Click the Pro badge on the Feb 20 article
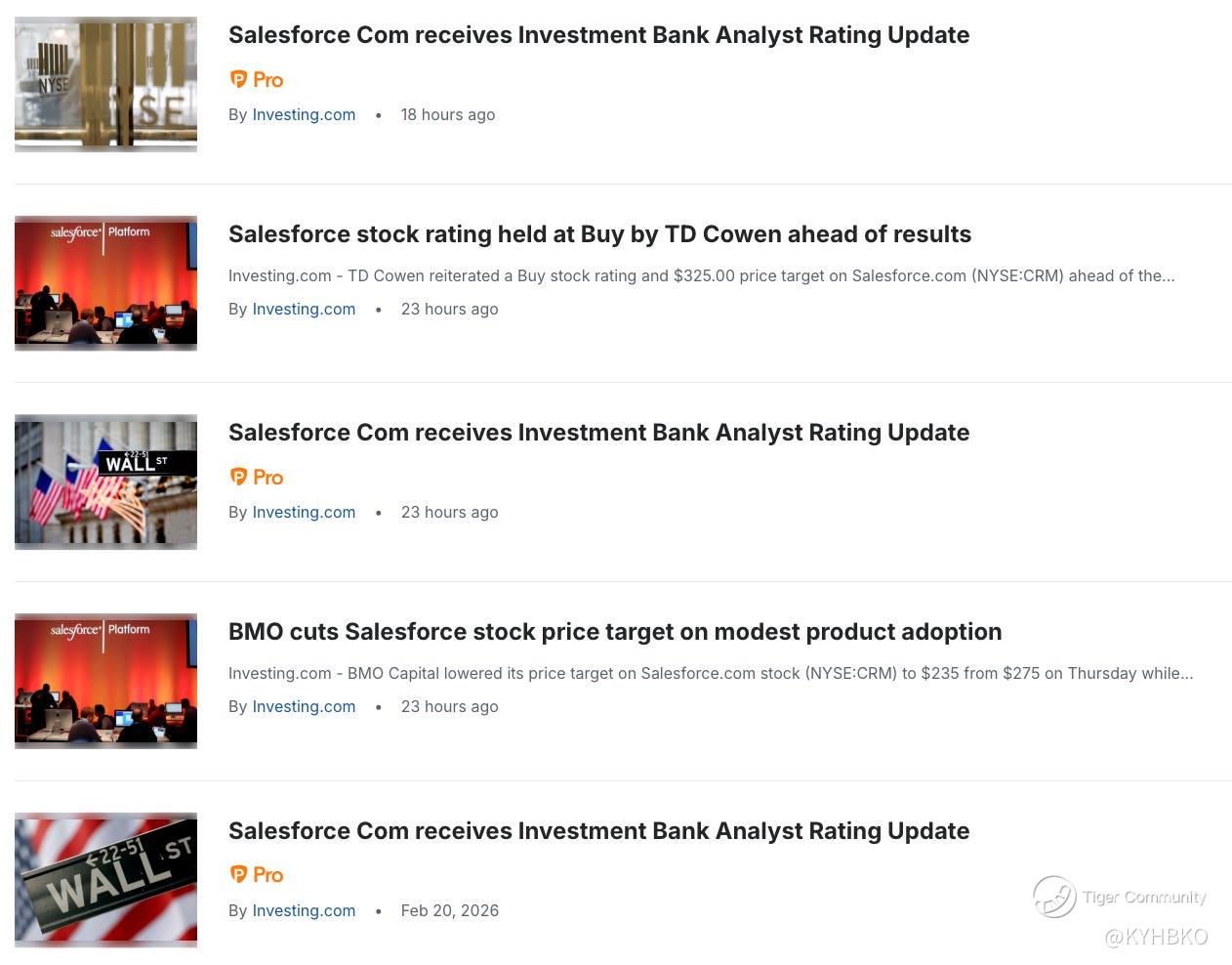Viewport: 1232px width, 965px height. (256, 875)
